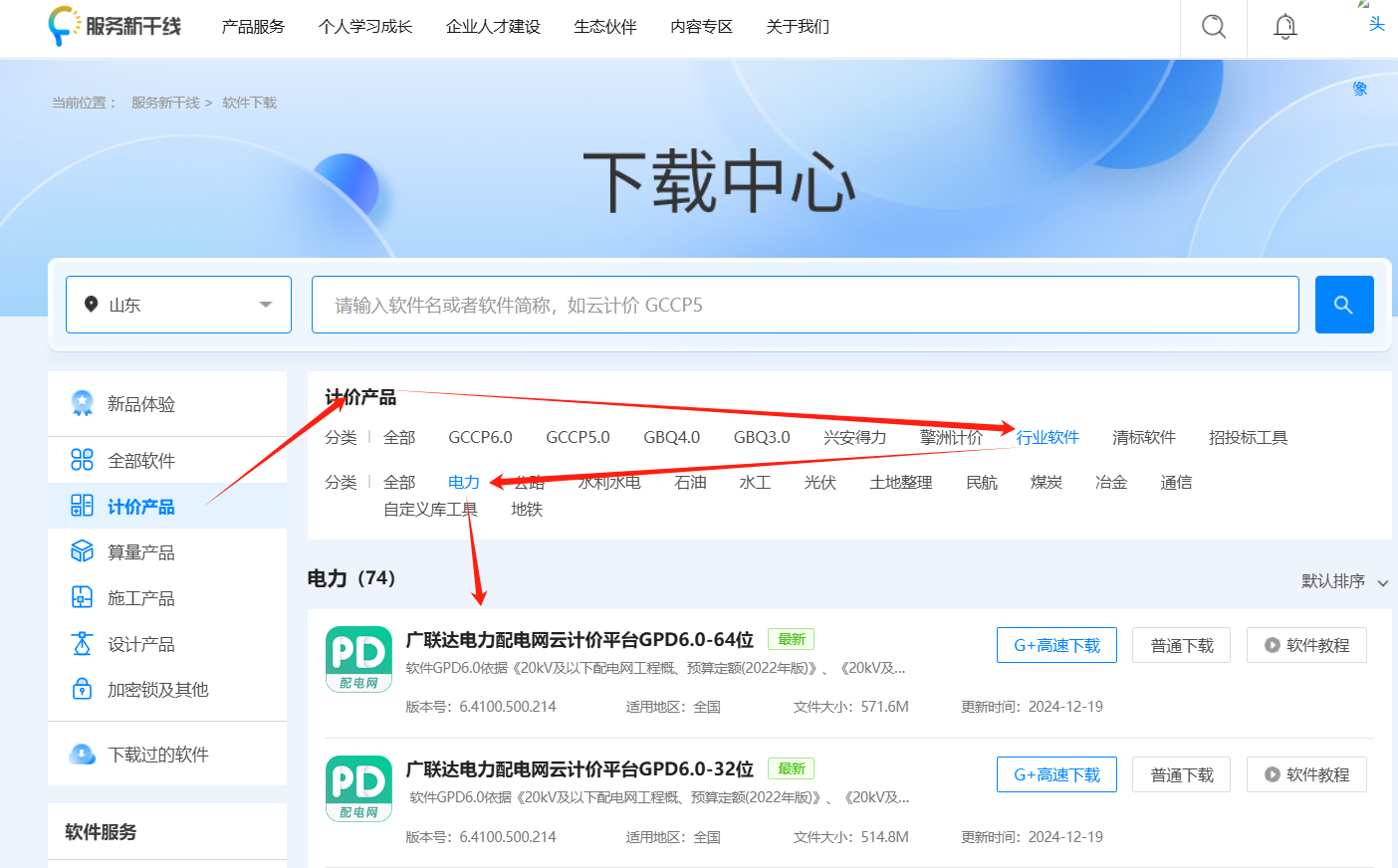Click the play icon in 软件教程 for 64位
This screenshot has height=868, width=1398.
point(1273,645)
